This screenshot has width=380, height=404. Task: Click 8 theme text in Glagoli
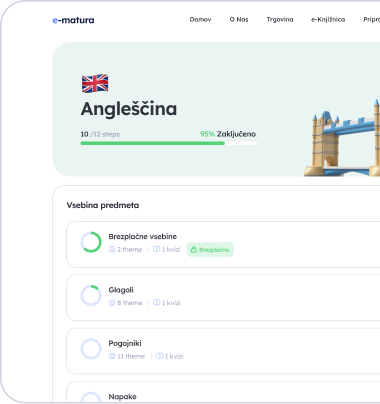(130, 303)
